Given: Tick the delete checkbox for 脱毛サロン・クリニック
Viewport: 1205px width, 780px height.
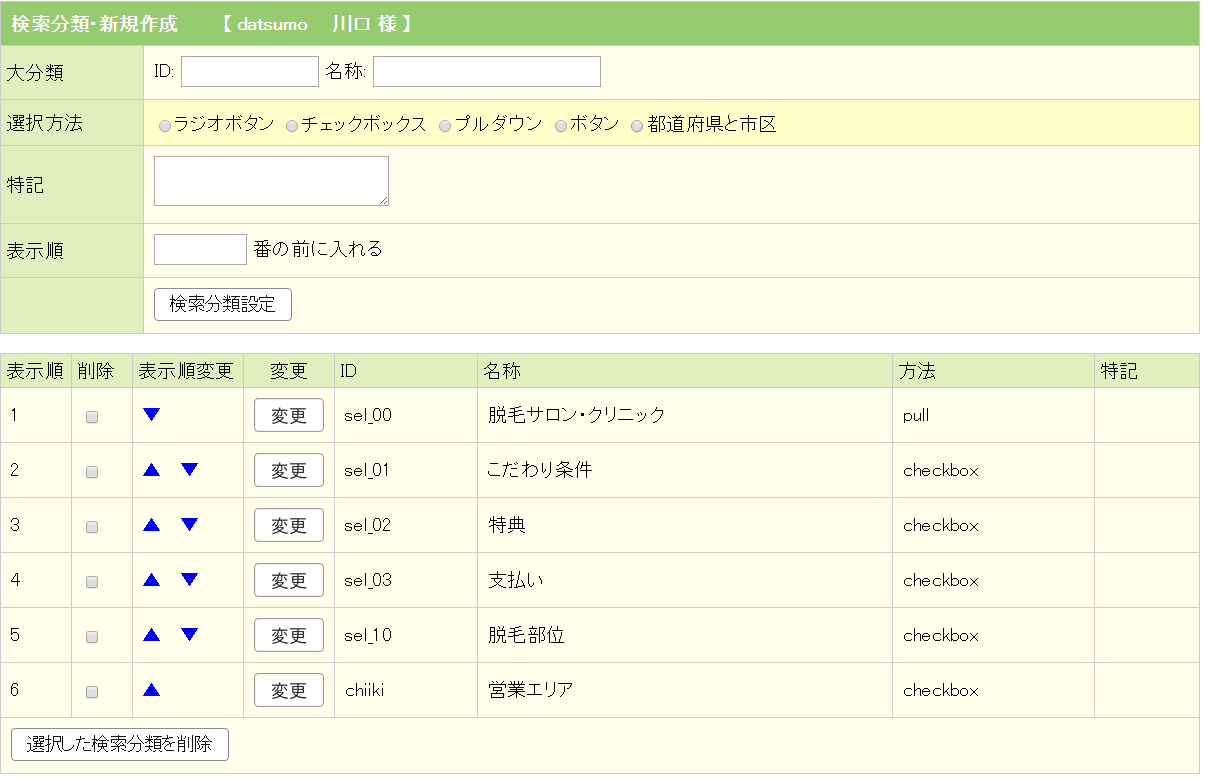Looking at the screenshot, I should click(92, 417).
